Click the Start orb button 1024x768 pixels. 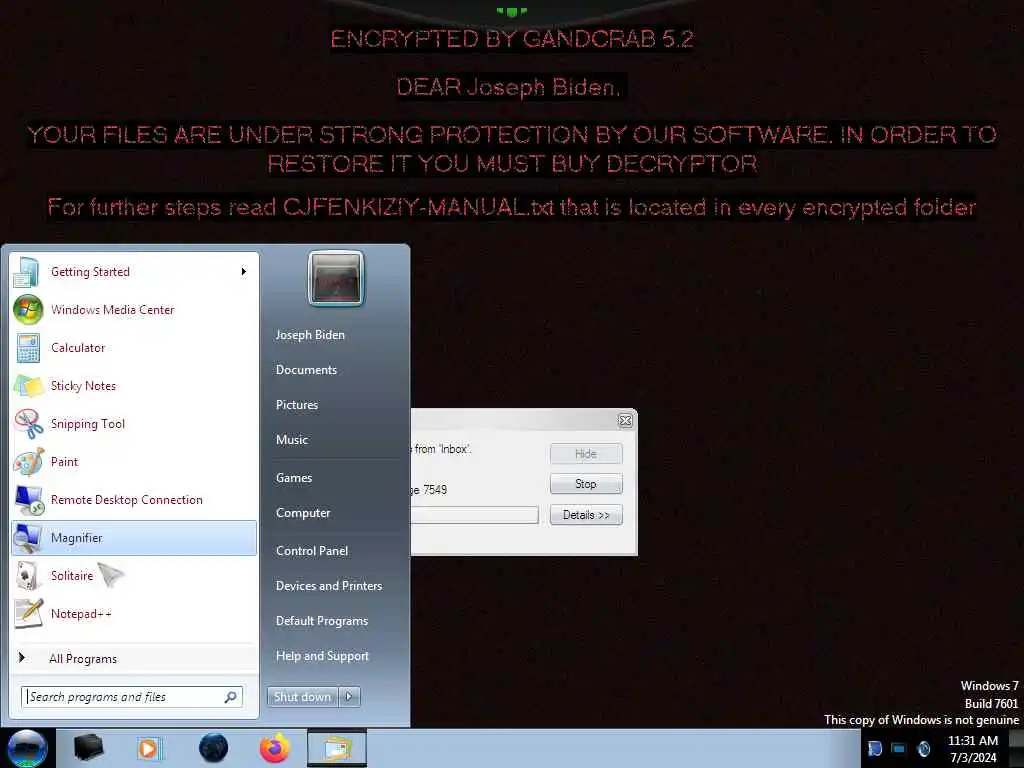(x=27, y=748)
